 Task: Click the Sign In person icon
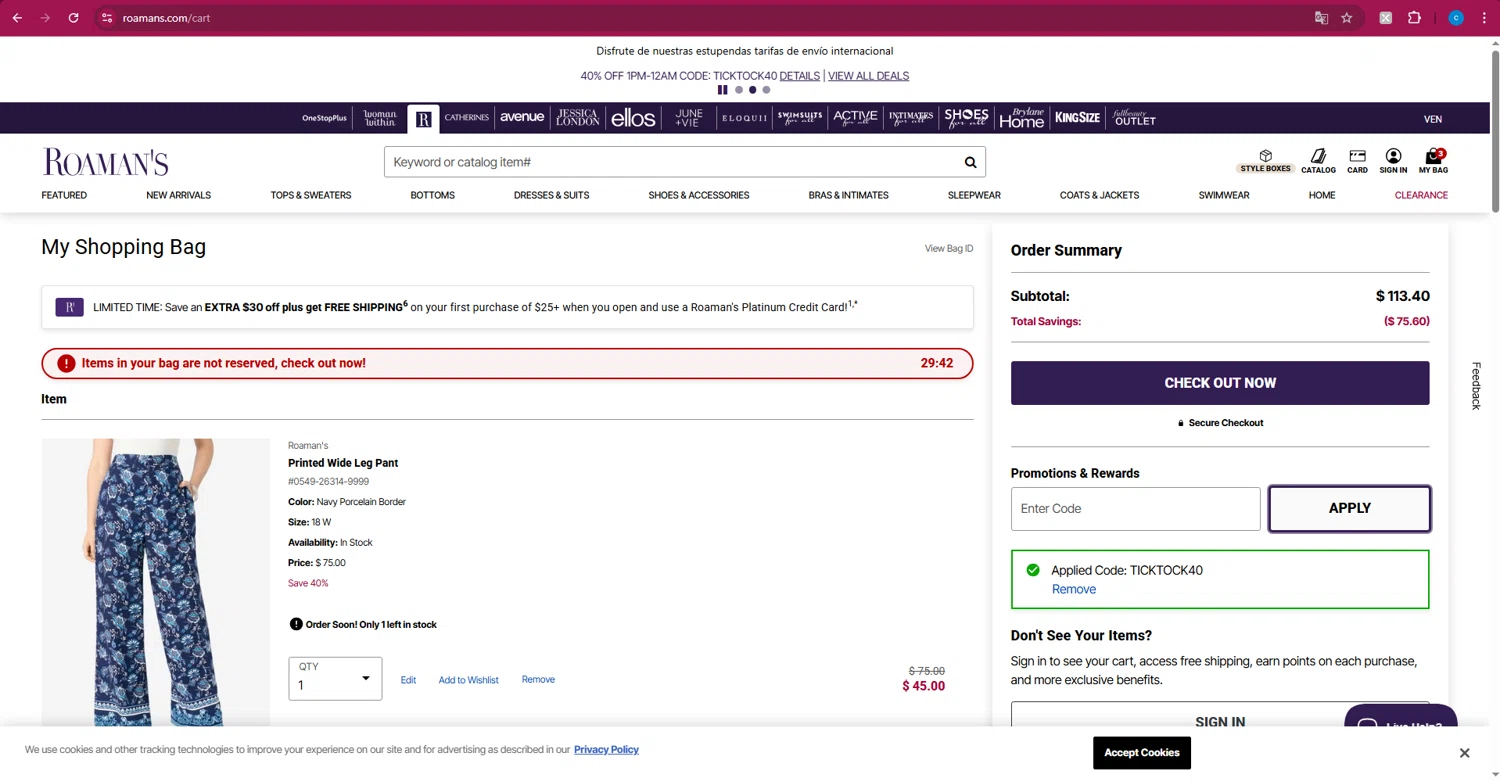[x=1393, y=161]
